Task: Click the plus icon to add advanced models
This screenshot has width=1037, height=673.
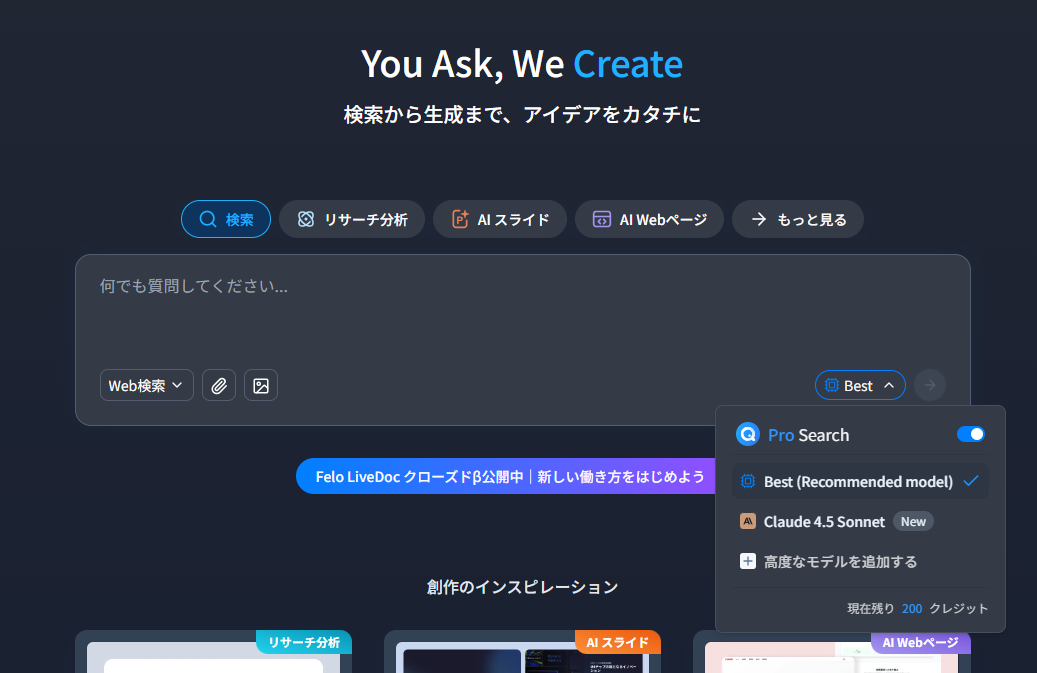Action: tap(748, 561)
